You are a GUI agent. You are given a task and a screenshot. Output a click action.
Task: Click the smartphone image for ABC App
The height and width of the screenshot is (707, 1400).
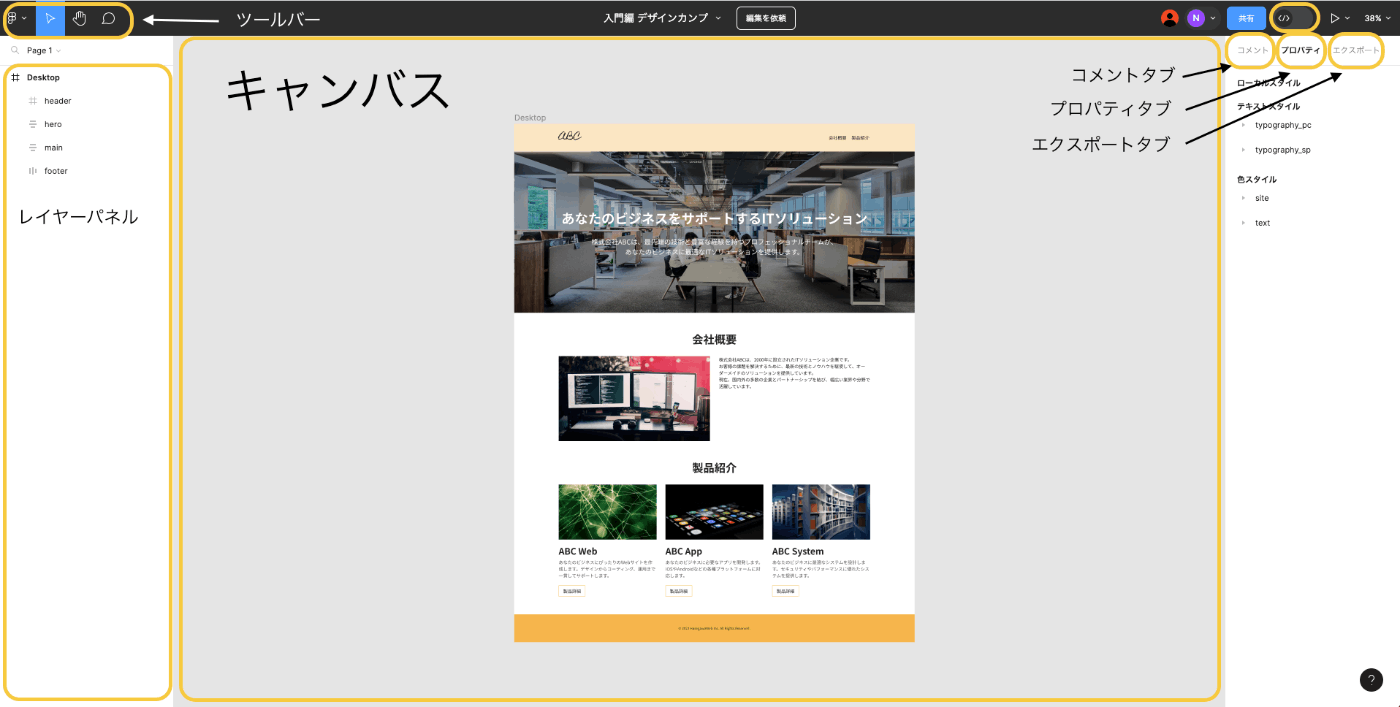pyautogui.click(x=714, y=512)
